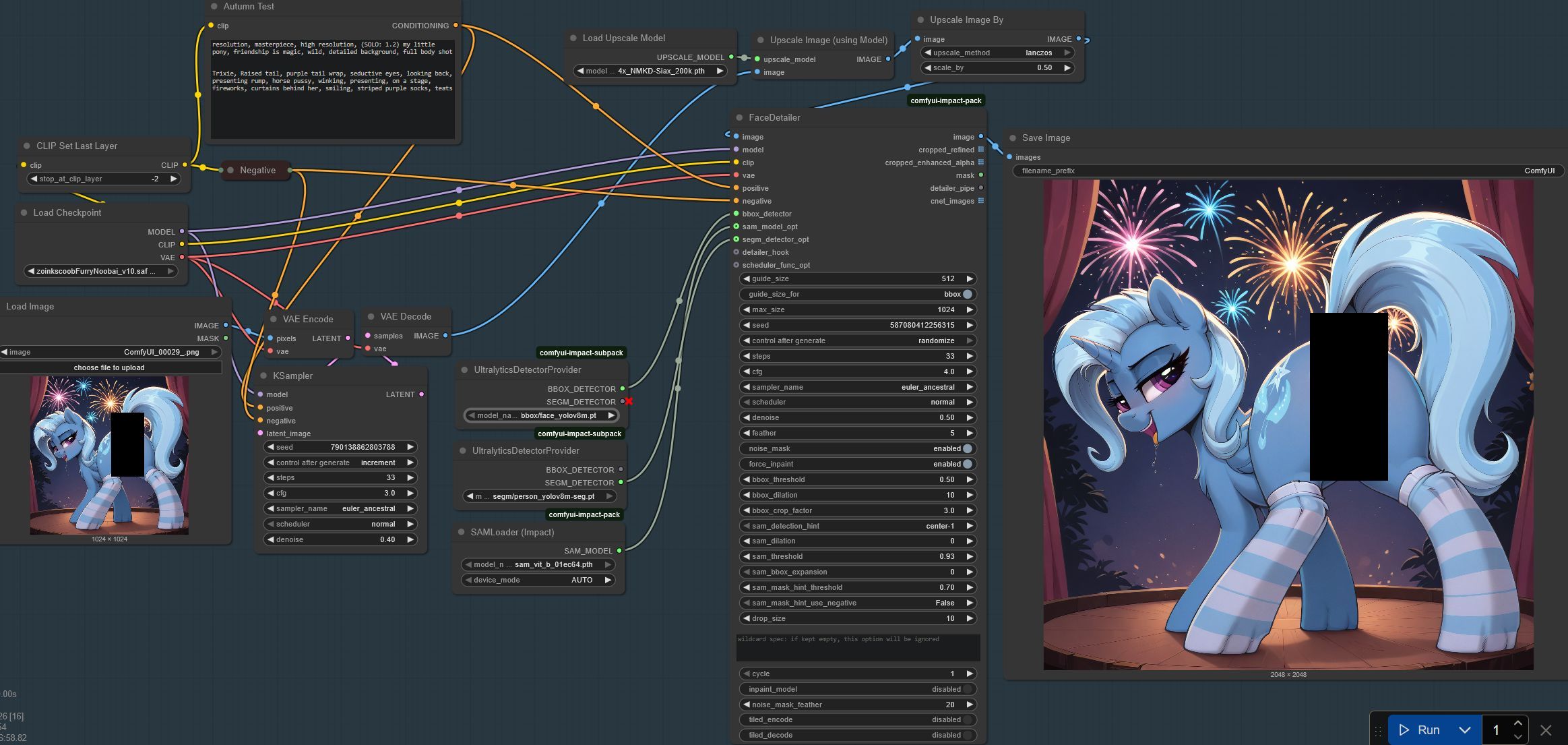
Task: Click the Load Image preview thumbnail
Action: [109, 456]
